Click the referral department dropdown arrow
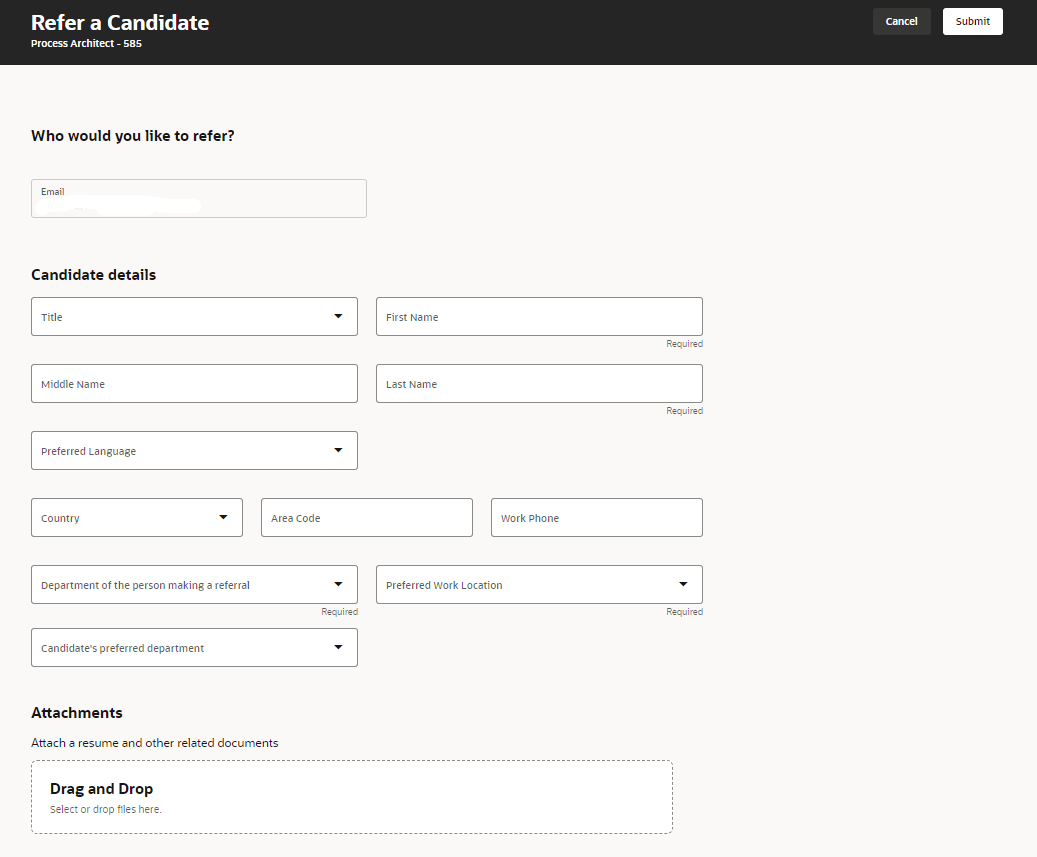Image resolution: width=1037 pixels, height=857 pixels. 338,584
